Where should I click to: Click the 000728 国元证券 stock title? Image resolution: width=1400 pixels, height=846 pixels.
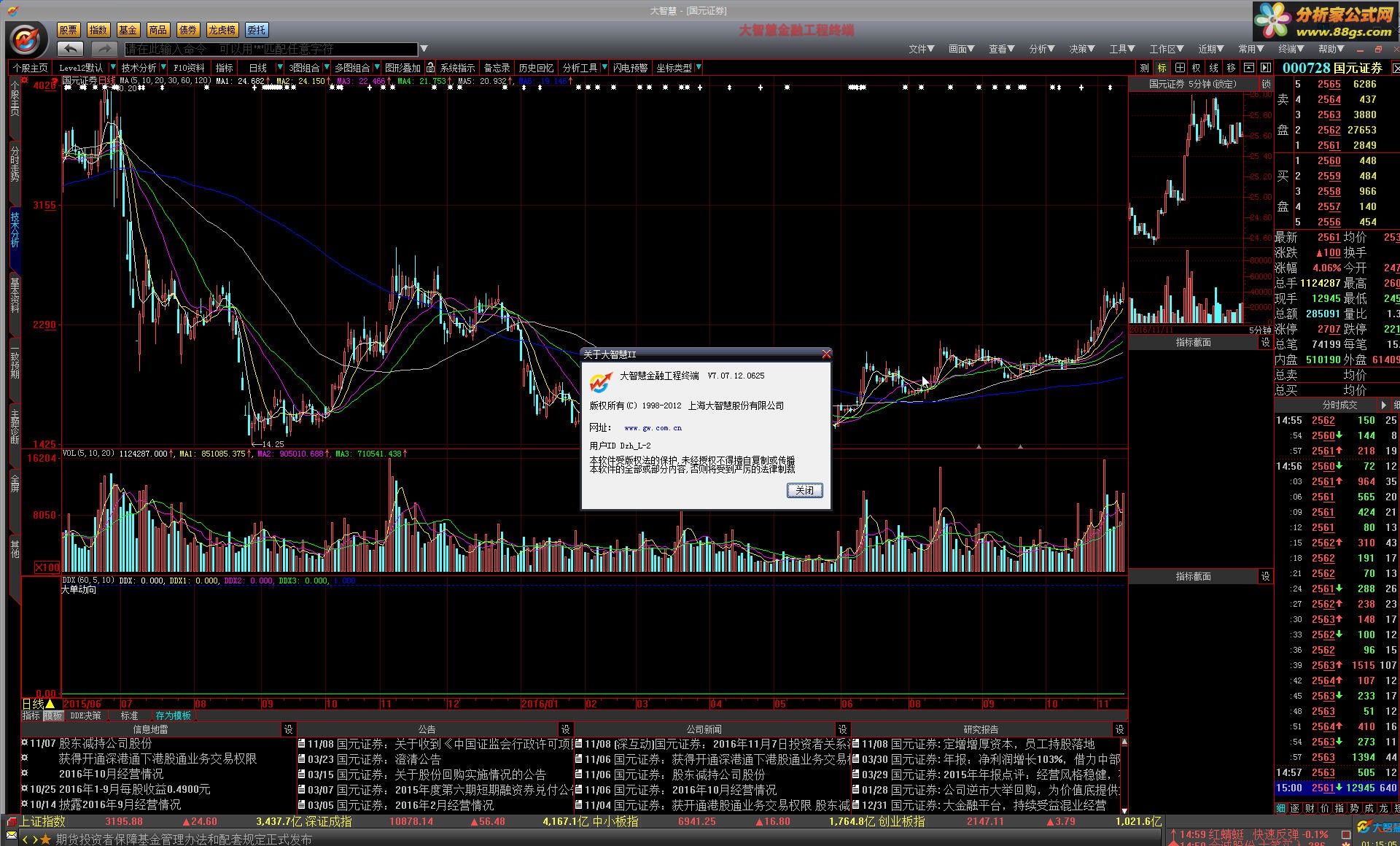(1332, 68)
